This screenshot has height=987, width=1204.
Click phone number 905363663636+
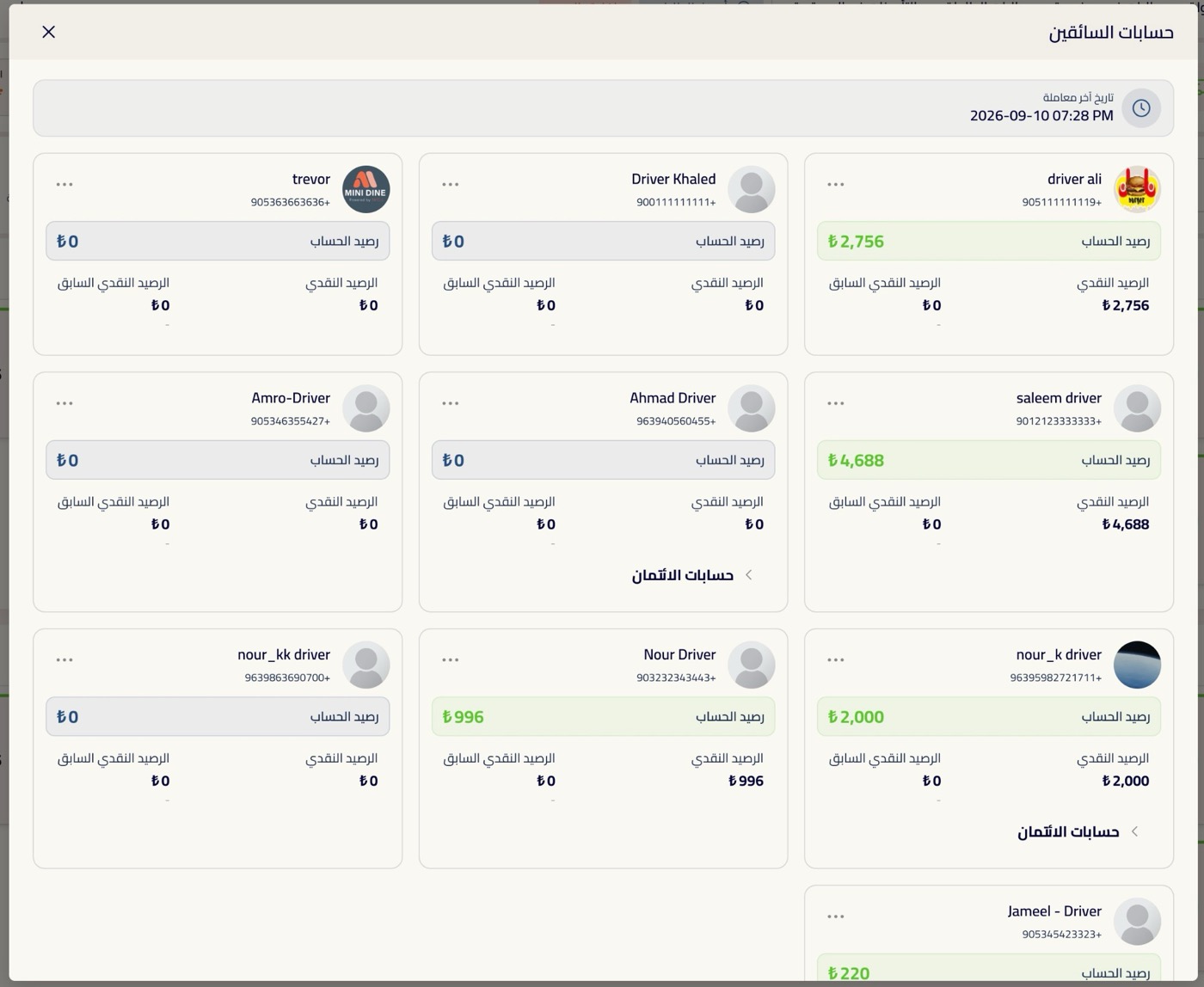click(291, 202)
